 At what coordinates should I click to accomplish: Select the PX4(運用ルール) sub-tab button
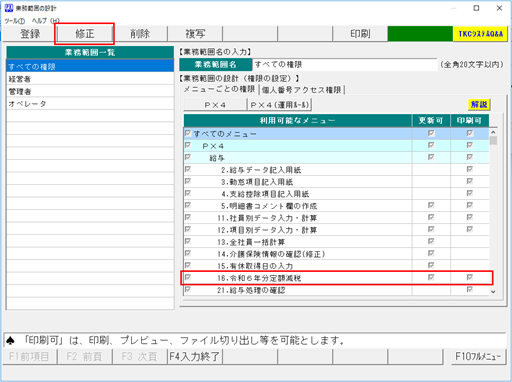[x=279, y=105]
